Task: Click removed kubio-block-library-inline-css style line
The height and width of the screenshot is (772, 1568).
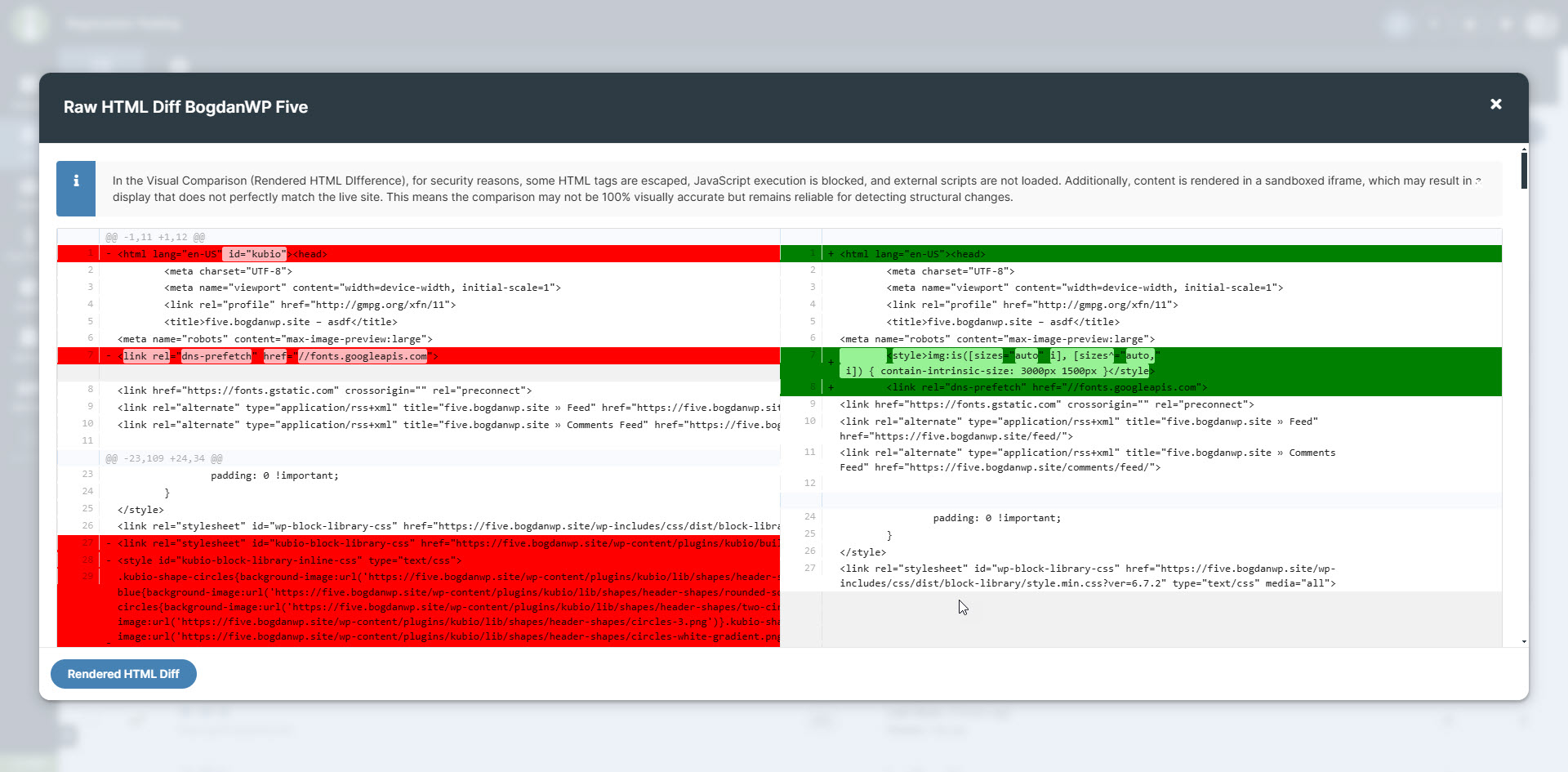Action: (x=419, y=560)
